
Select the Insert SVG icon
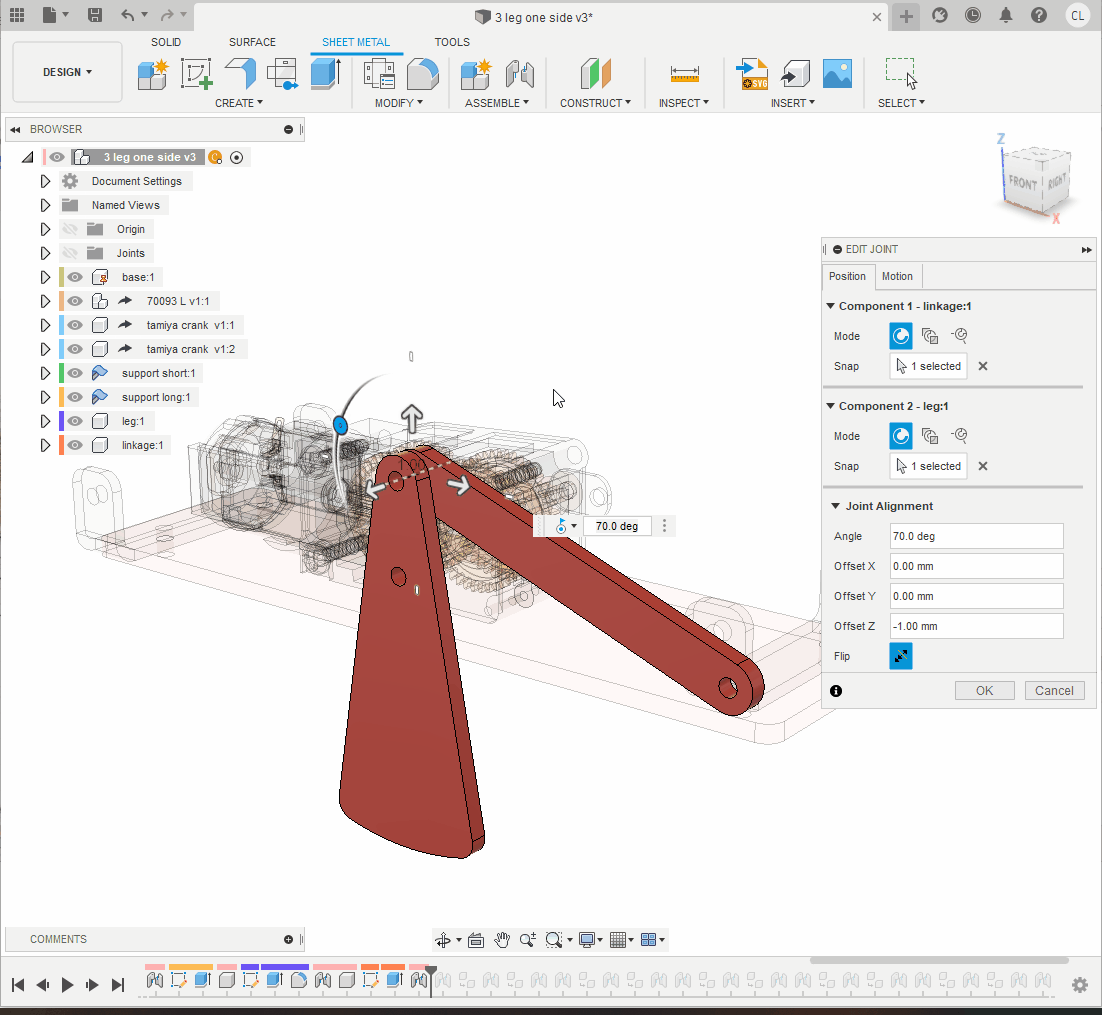pos(752,74)
